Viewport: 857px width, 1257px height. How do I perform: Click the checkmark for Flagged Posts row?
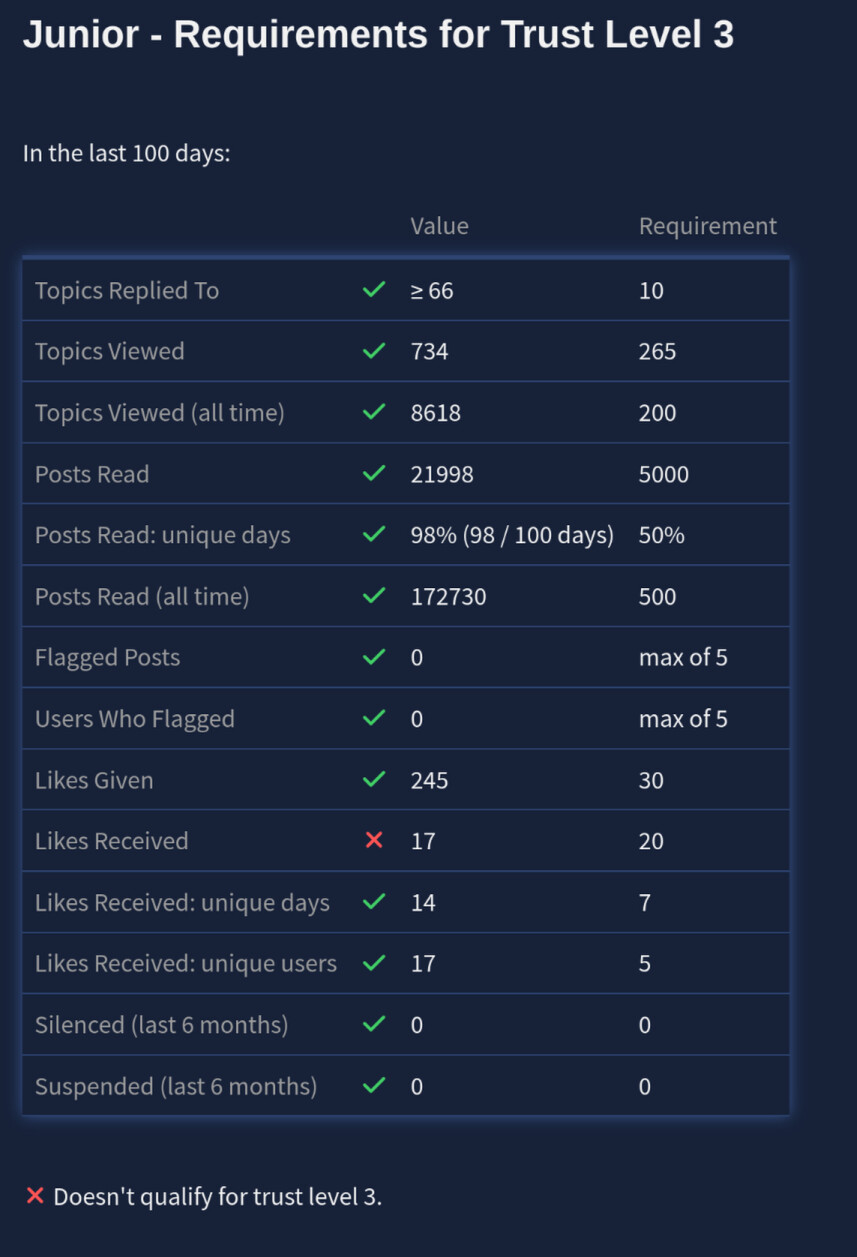[x=374, y=657]
